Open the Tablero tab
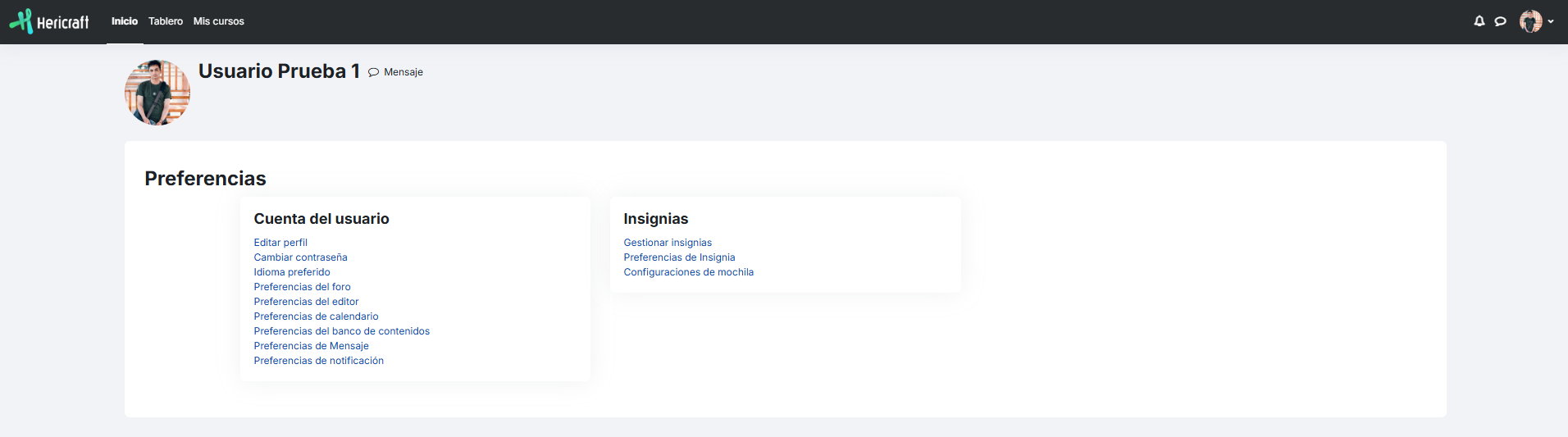The height and width of the screenshot is (437, 1568). pos(166,21)
